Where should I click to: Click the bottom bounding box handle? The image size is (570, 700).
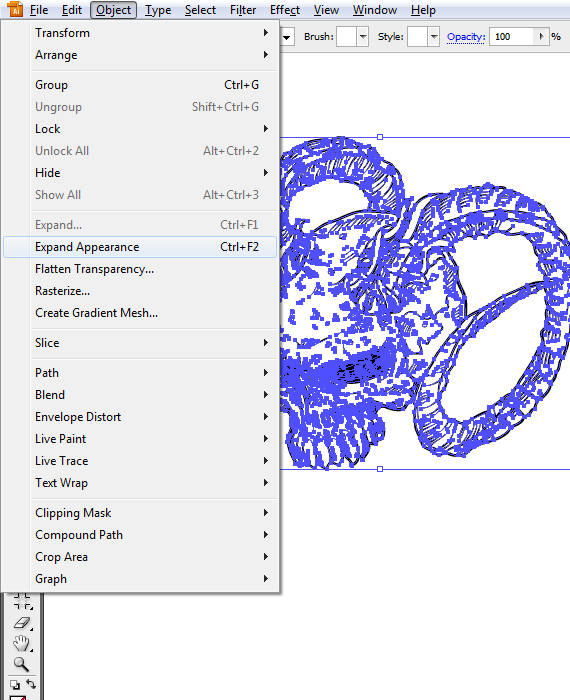380,469
